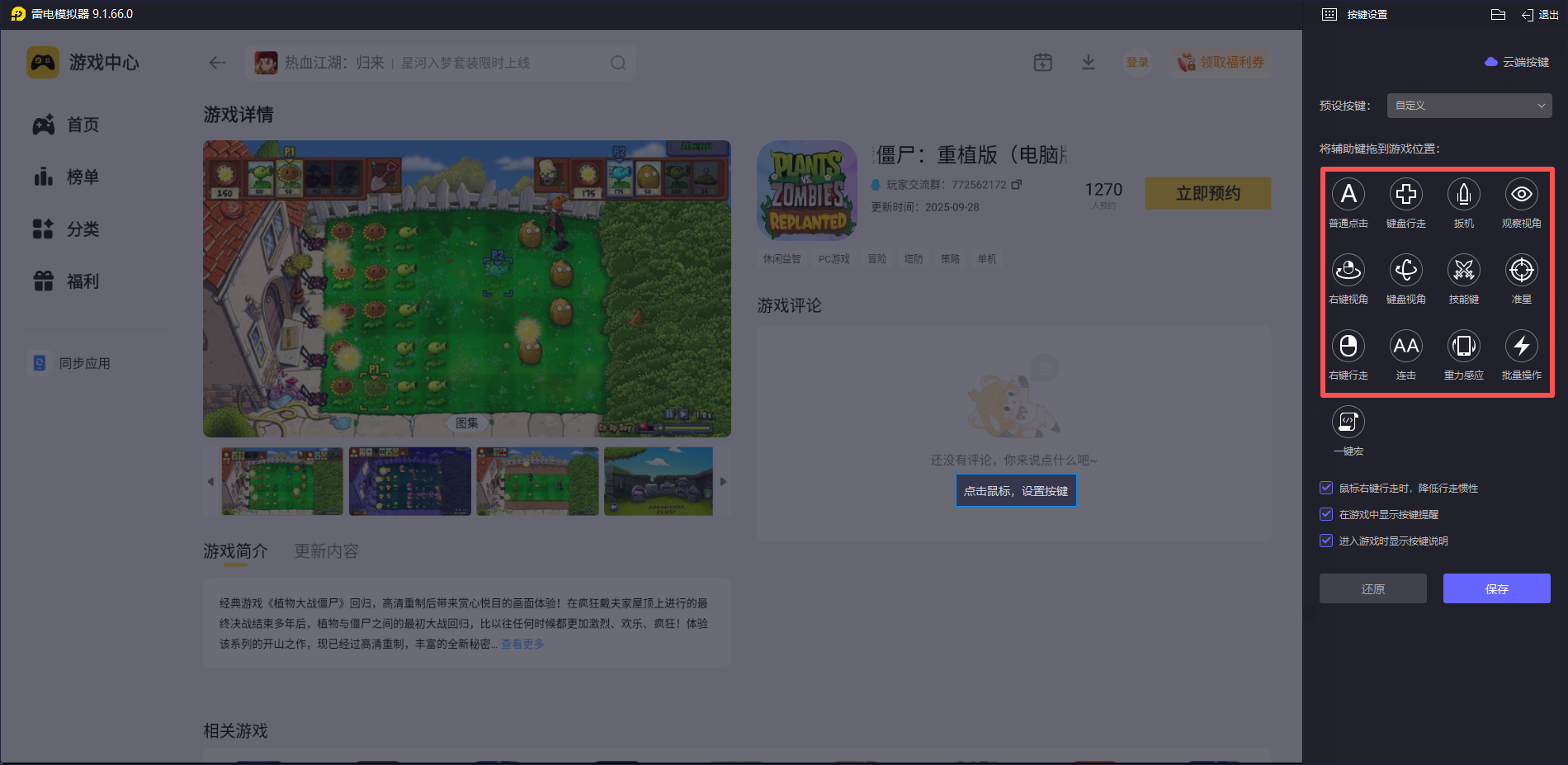The width and height of the screenshot is (1568, 765).
Task: Select the 右键视角 icon
Action: point(1348,271)
